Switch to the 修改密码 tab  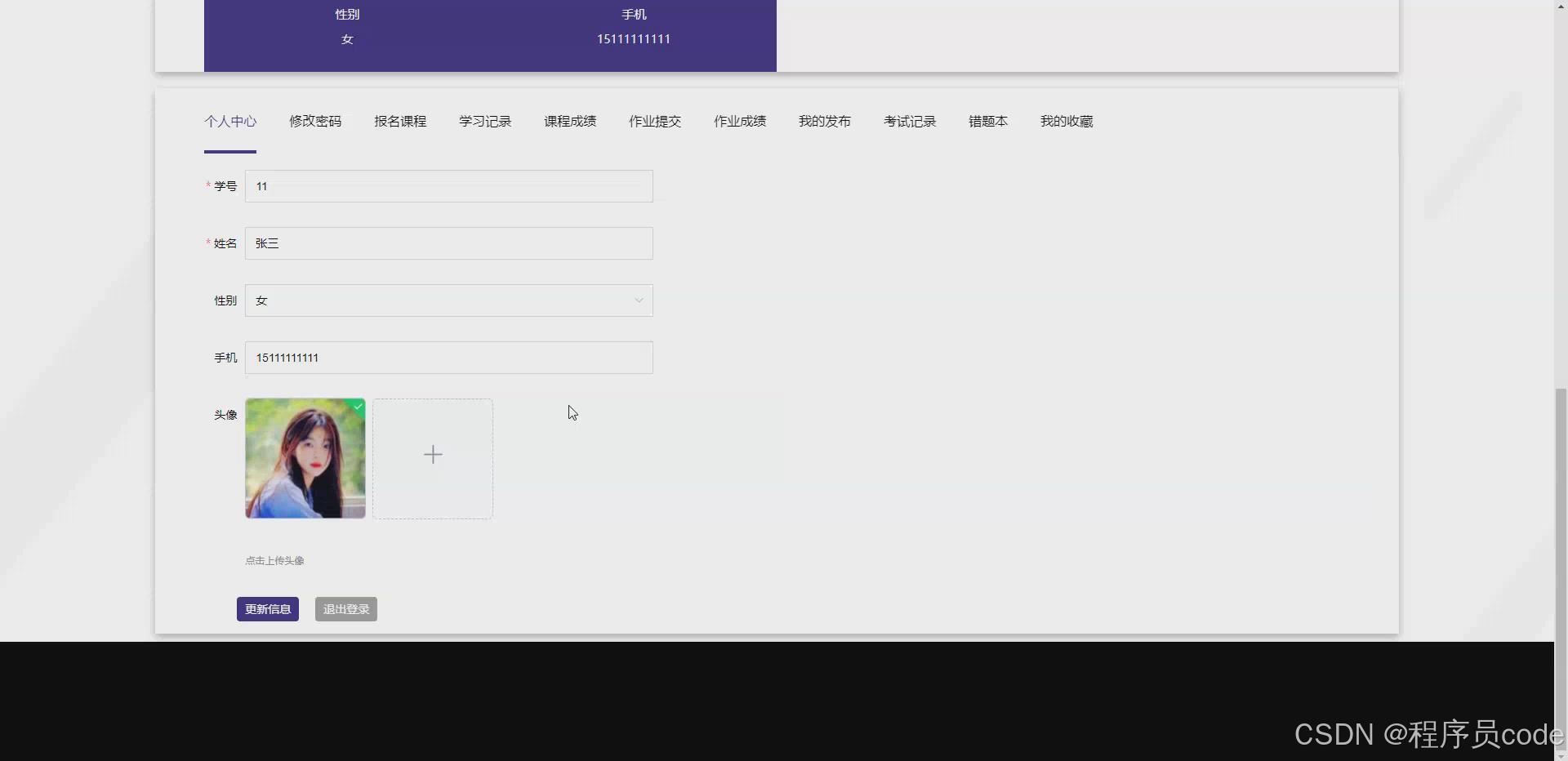click(315, 121)
